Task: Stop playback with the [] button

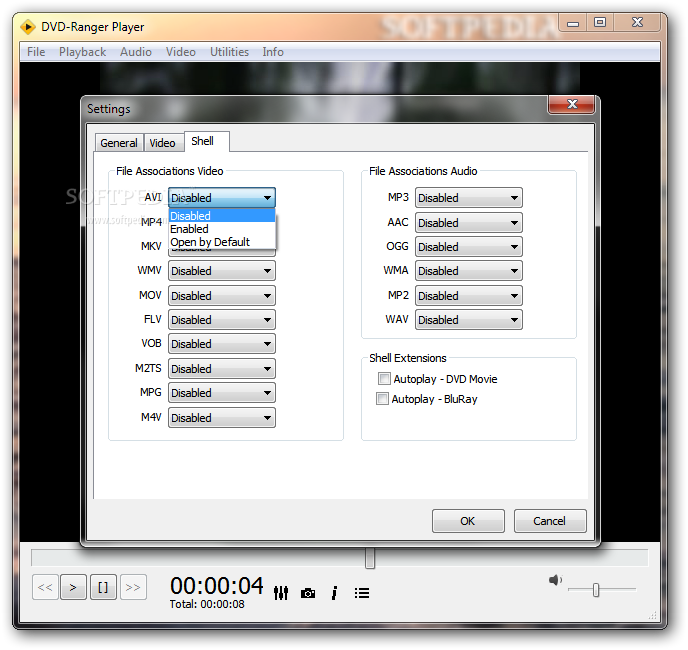Action: coord(103,587)
